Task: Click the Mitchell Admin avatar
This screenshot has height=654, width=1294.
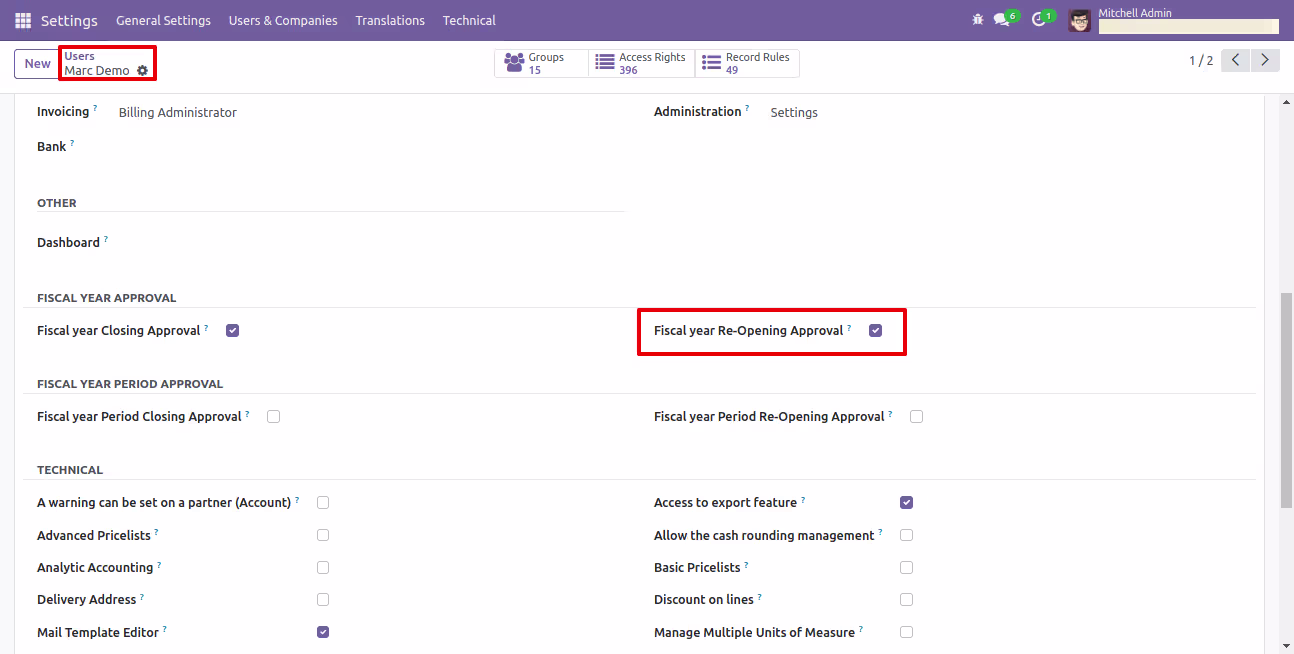Action: pos(1079,20)
